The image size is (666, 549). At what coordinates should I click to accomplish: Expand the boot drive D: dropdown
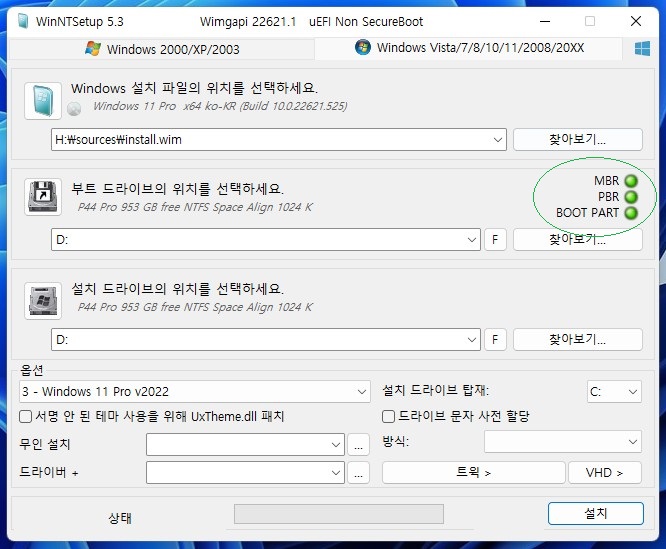[x=471, y=240]
